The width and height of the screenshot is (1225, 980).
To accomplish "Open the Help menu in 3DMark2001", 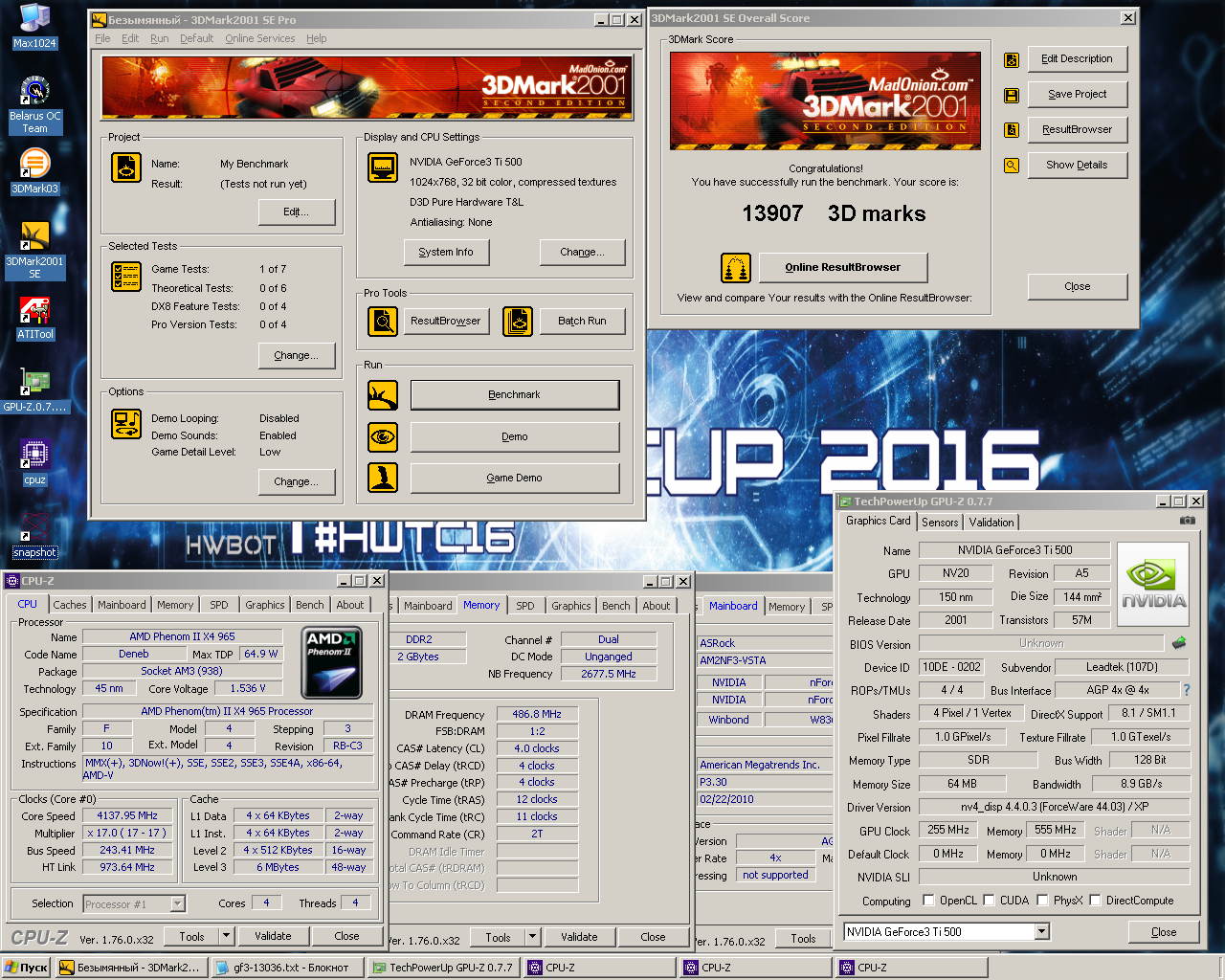I will click(317, 38).
